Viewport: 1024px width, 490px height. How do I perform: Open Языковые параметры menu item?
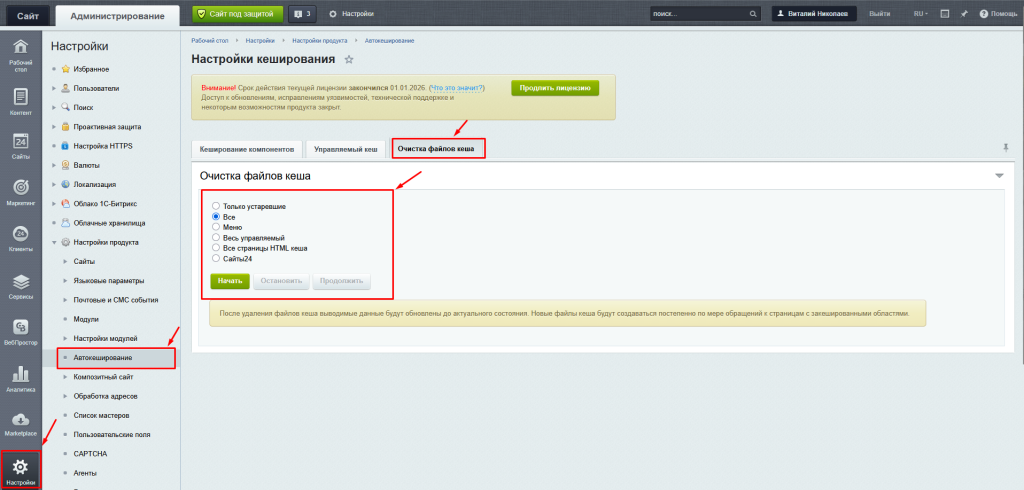(109, 281)
